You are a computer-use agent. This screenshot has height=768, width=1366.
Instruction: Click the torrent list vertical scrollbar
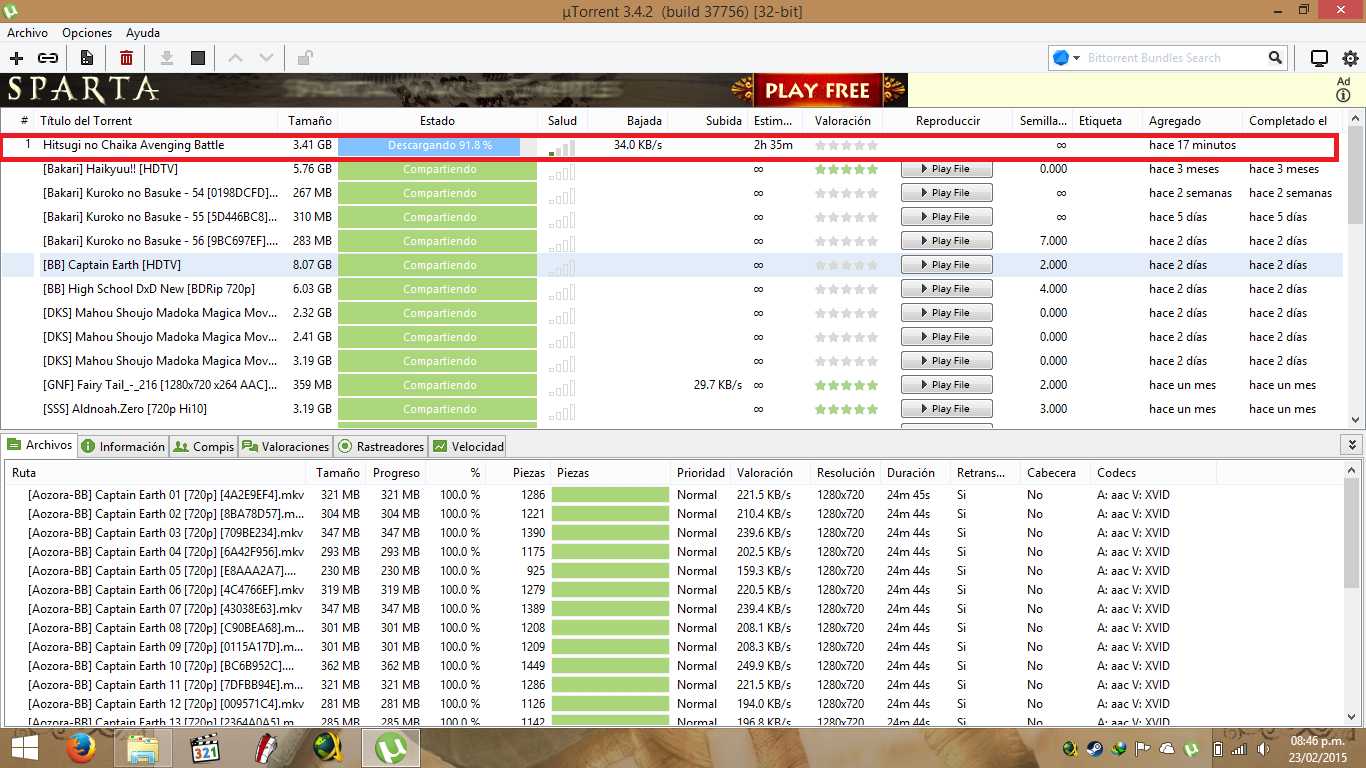[1356, 268]
